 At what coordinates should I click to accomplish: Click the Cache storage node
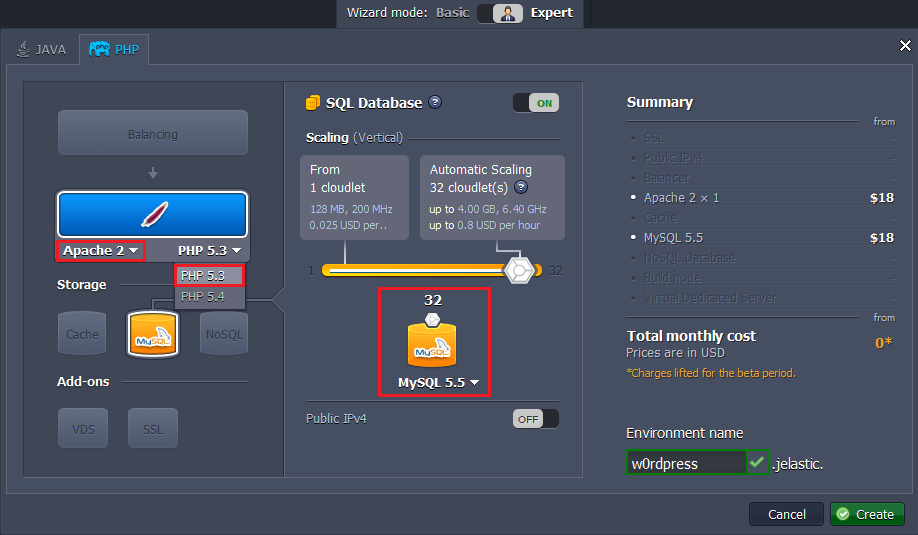pos(82,334)
